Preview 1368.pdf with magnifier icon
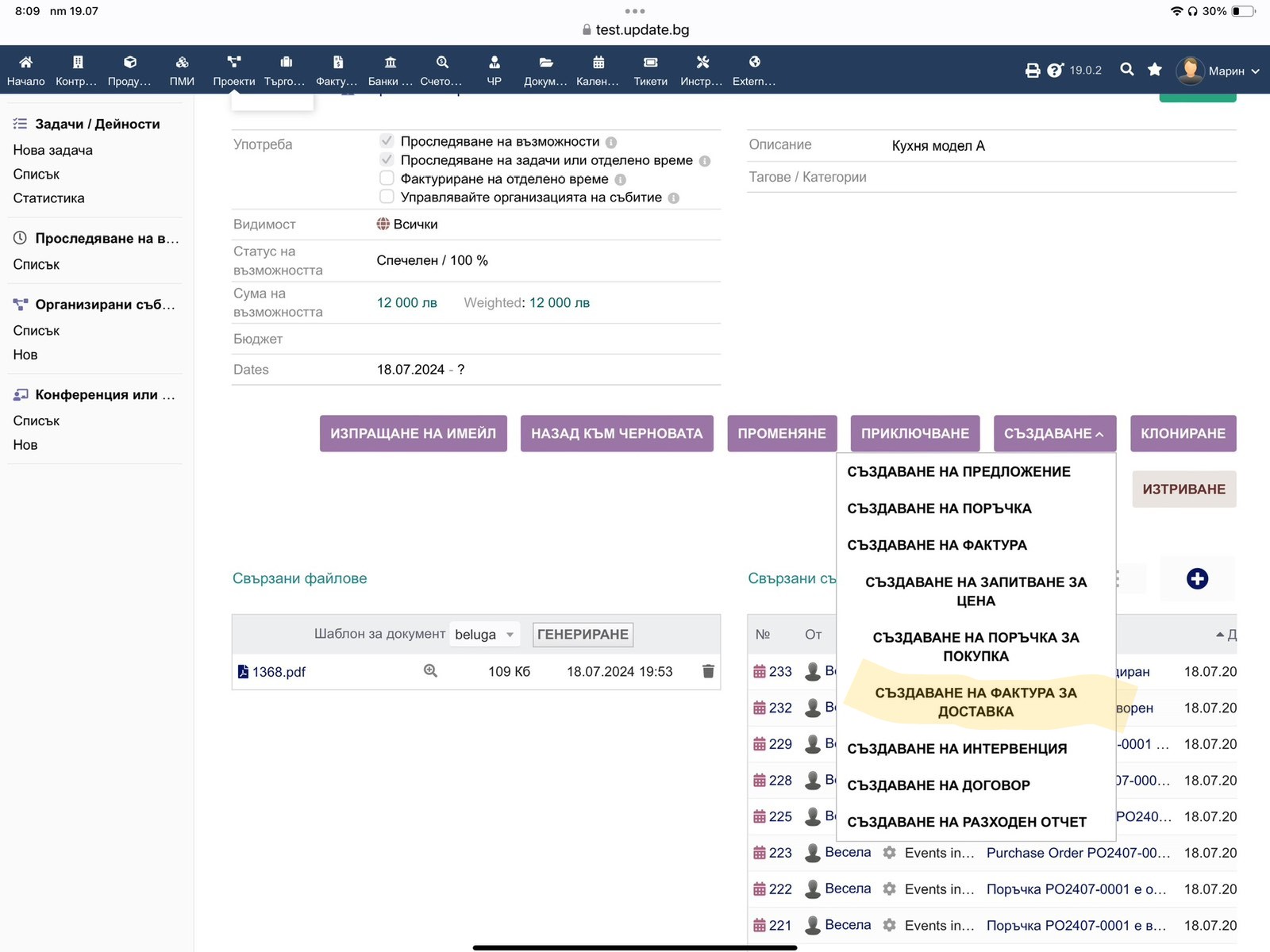Viewport: 1270px width, 952px height. pyautogui.click(x=430, y=671)
